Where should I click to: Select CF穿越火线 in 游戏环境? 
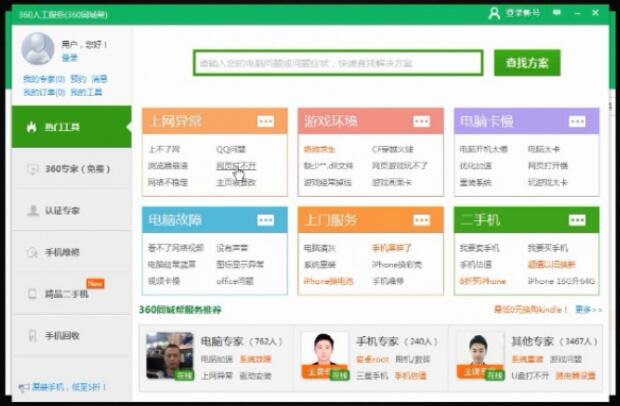392,149
